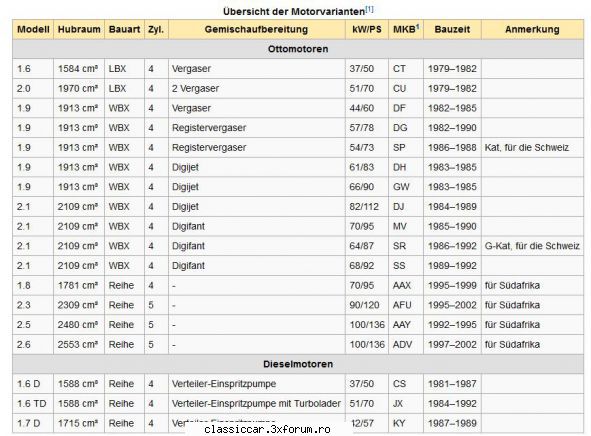This screenshot has width=591, height=436.
Task: Select the Hubraum column header
Action: click(79, 29)
